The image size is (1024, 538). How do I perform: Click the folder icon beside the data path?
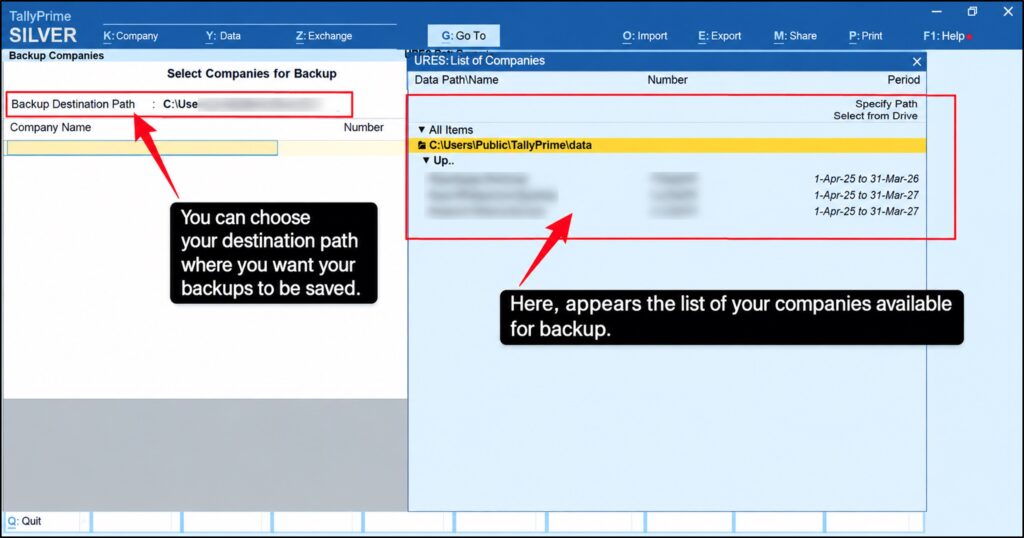422,145
